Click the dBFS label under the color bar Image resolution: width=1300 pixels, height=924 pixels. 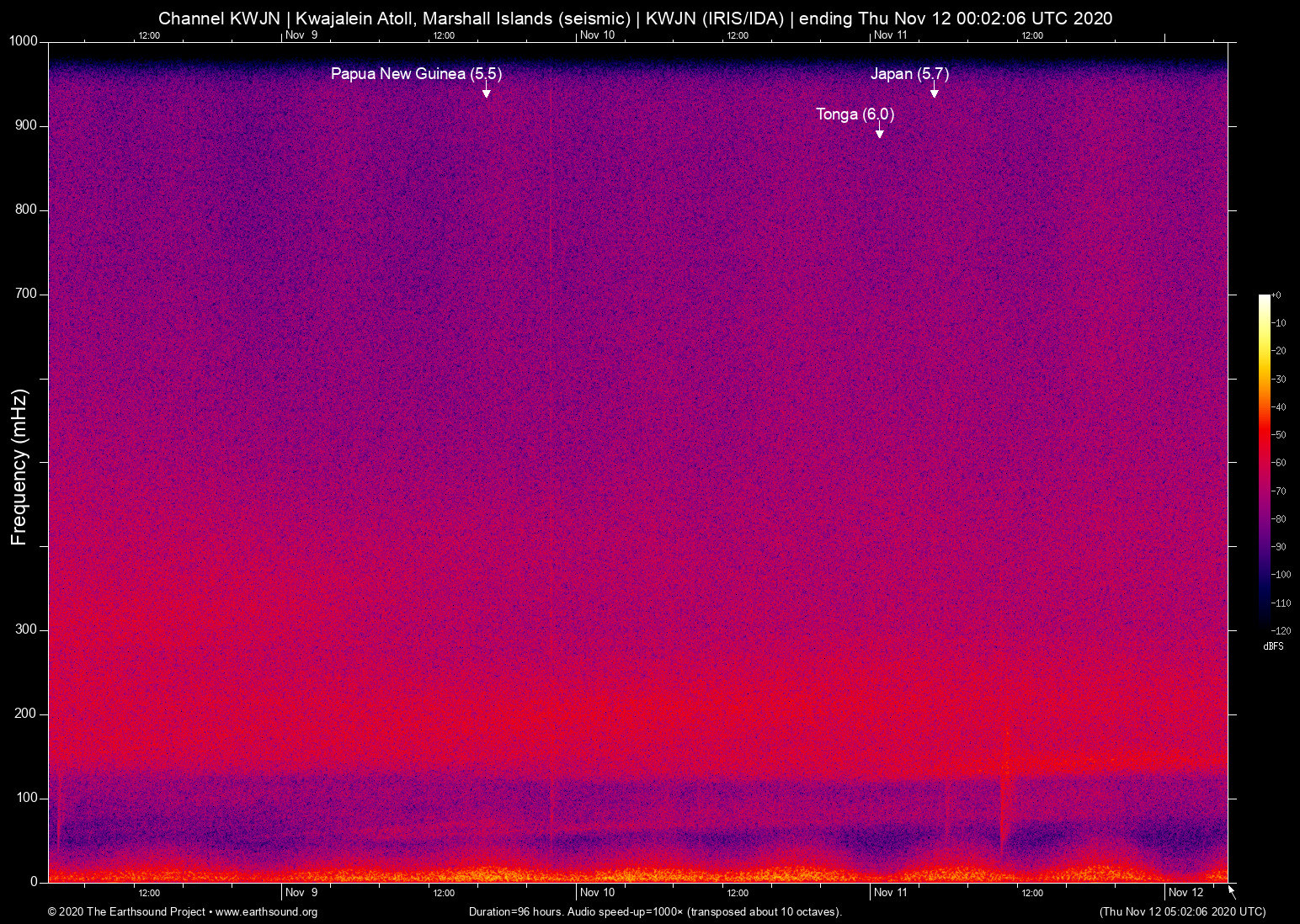coord(1274,645)
